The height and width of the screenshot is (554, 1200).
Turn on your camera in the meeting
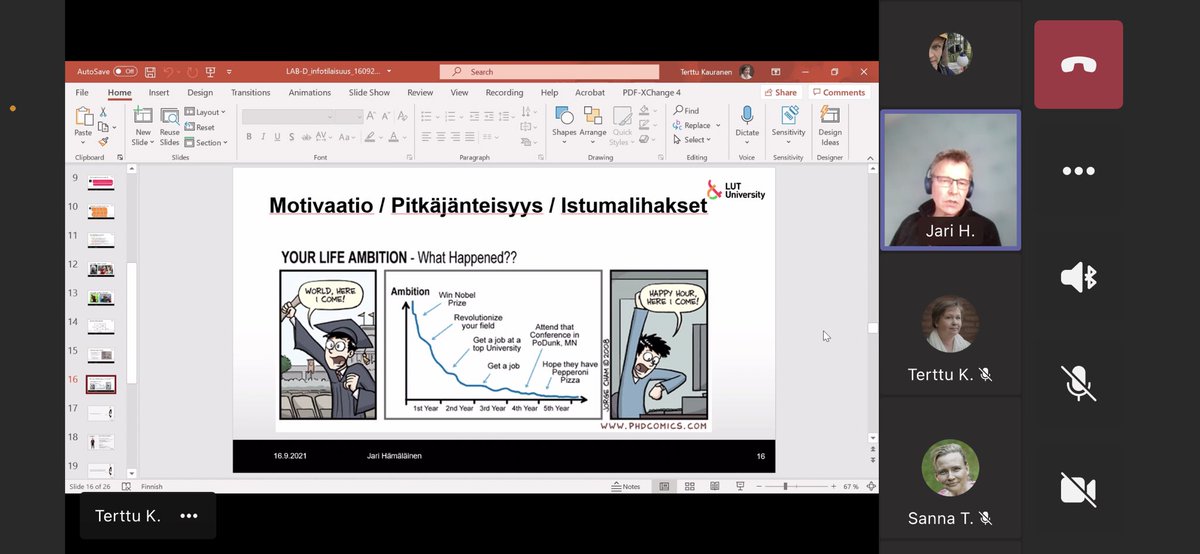1078,489
